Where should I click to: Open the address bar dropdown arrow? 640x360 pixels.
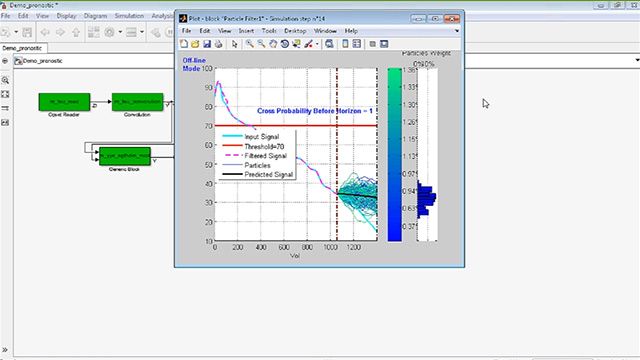(637, 60)
